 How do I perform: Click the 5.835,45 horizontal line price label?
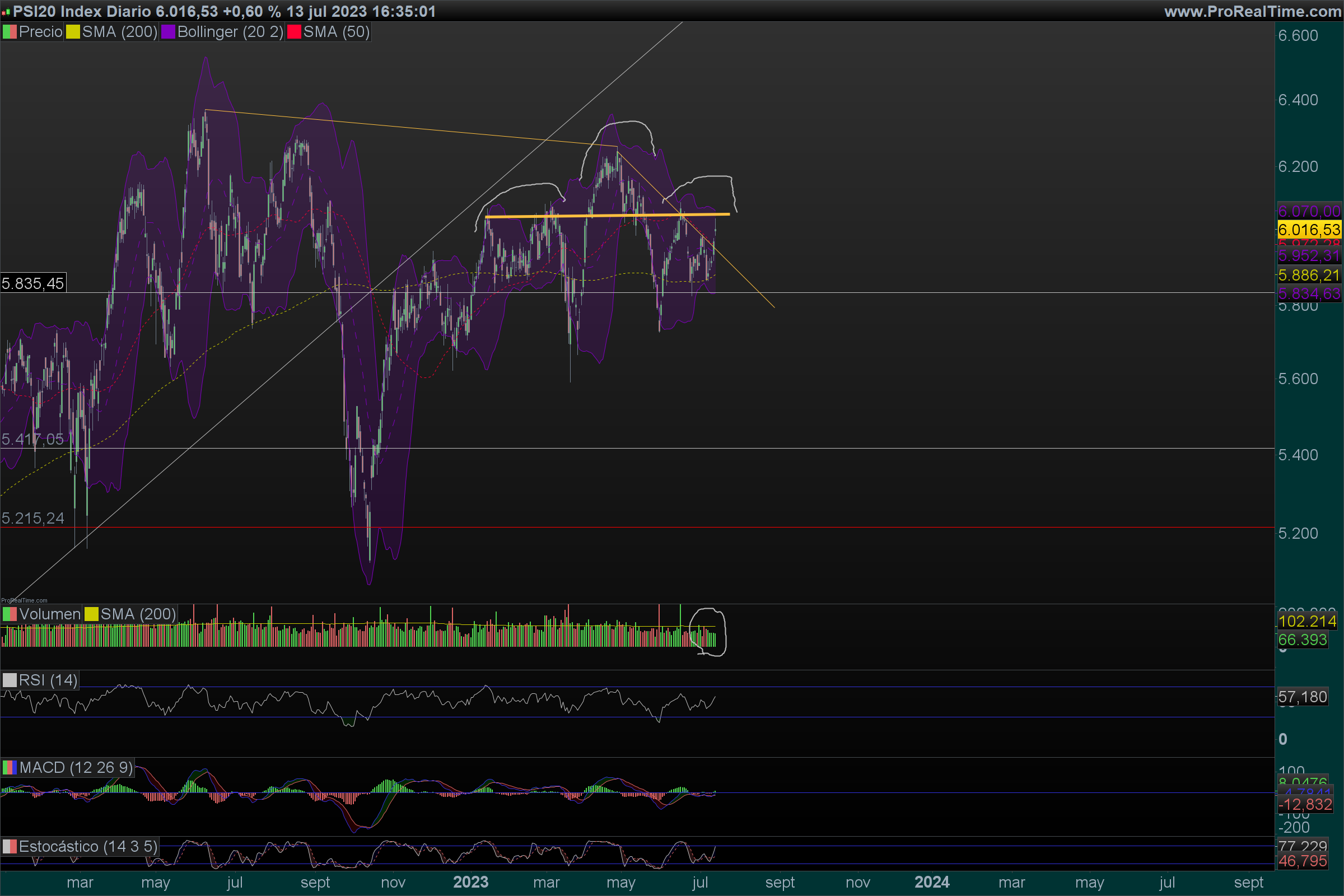pos(32,283)
